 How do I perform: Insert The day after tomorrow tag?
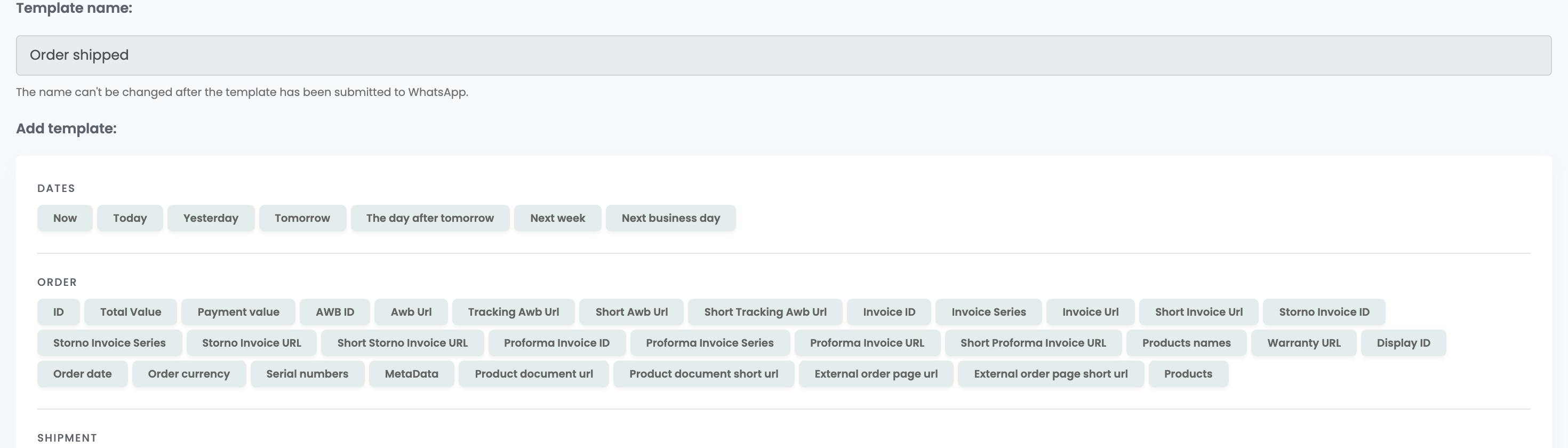coord(430,218)
